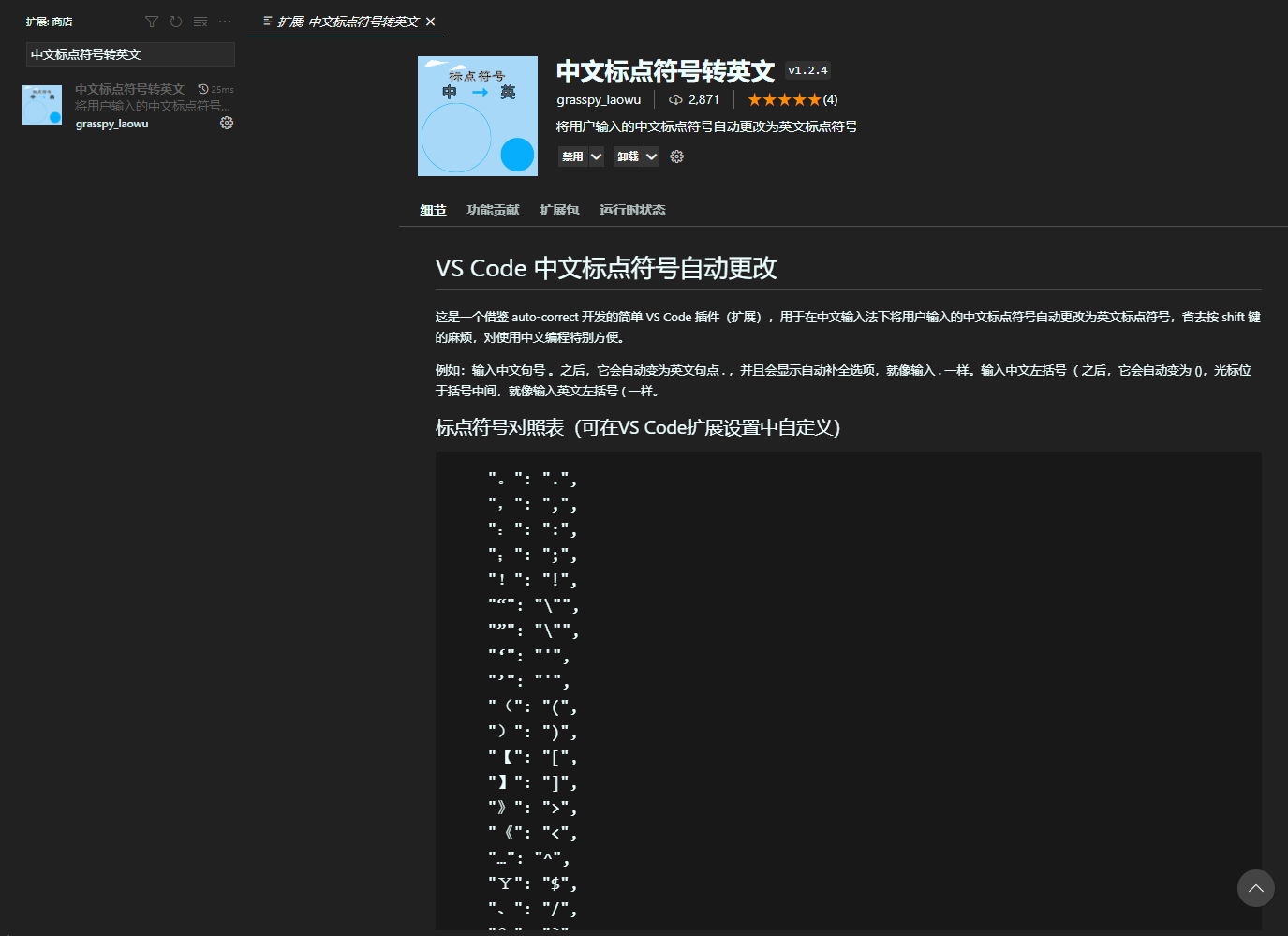This screenshot has height=936, width=1288.
Task: Expand the 禁用 dropdown arrow
Action: click(x=597, y=156)
